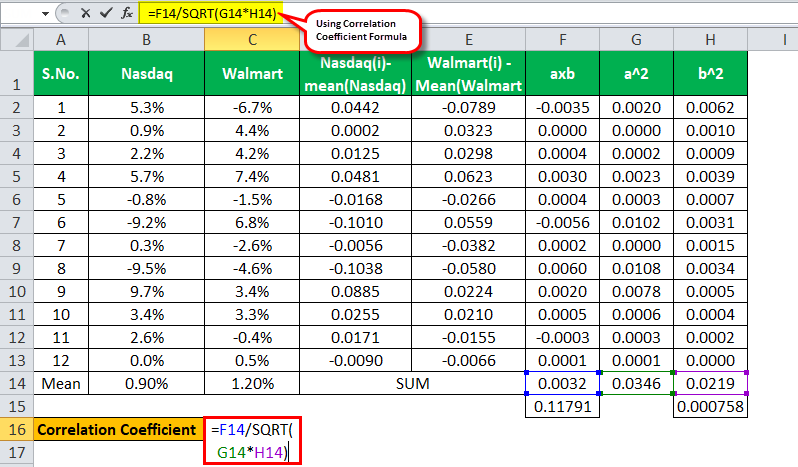
Task: Click the Enter checkmark icon in formula bar
Action: [x=106, y=13]
